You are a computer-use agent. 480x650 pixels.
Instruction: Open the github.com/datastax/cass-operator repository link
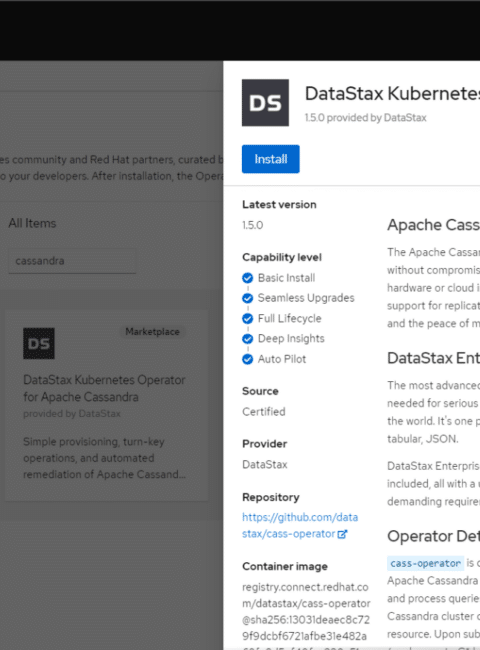tap(300, 525)
